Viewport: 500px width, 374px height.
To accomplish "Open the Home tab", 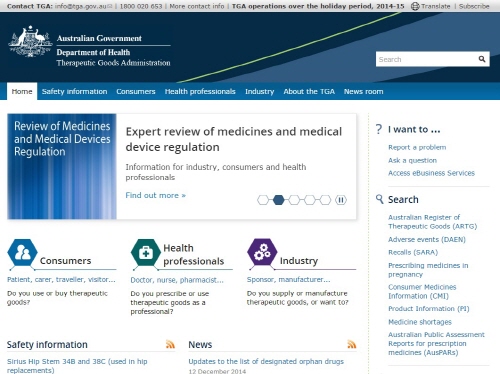I will 22,91.
